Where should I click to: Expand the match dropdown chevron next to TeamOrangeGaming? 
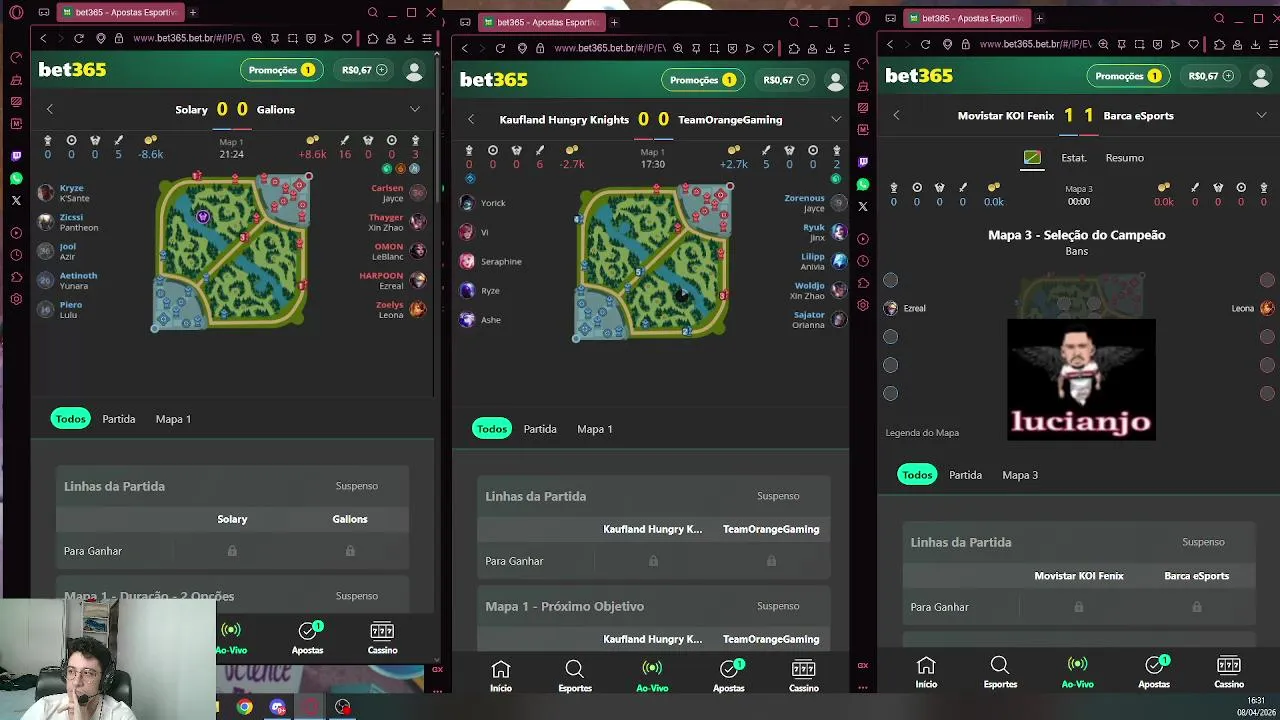click(836, 119)
